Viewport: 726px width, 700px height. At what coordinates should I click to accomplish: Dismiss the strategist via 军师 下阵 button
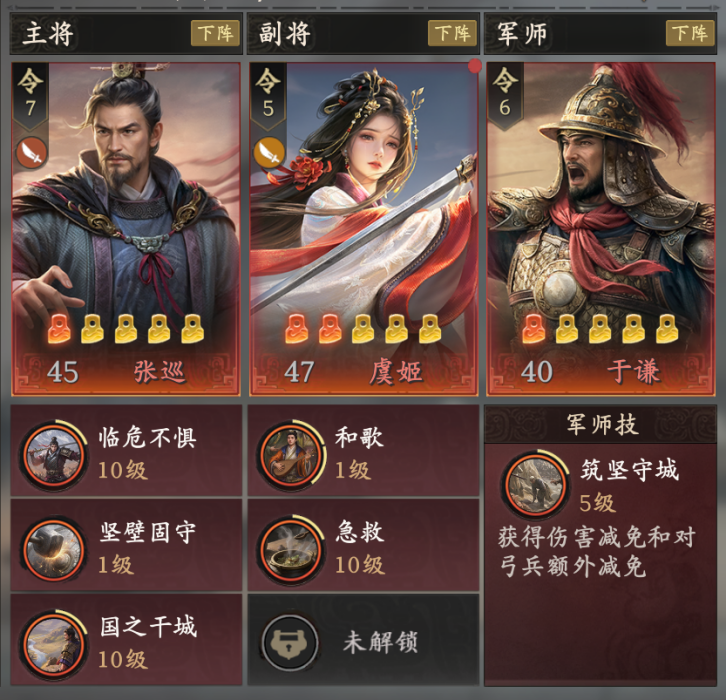tap(690, 33)
